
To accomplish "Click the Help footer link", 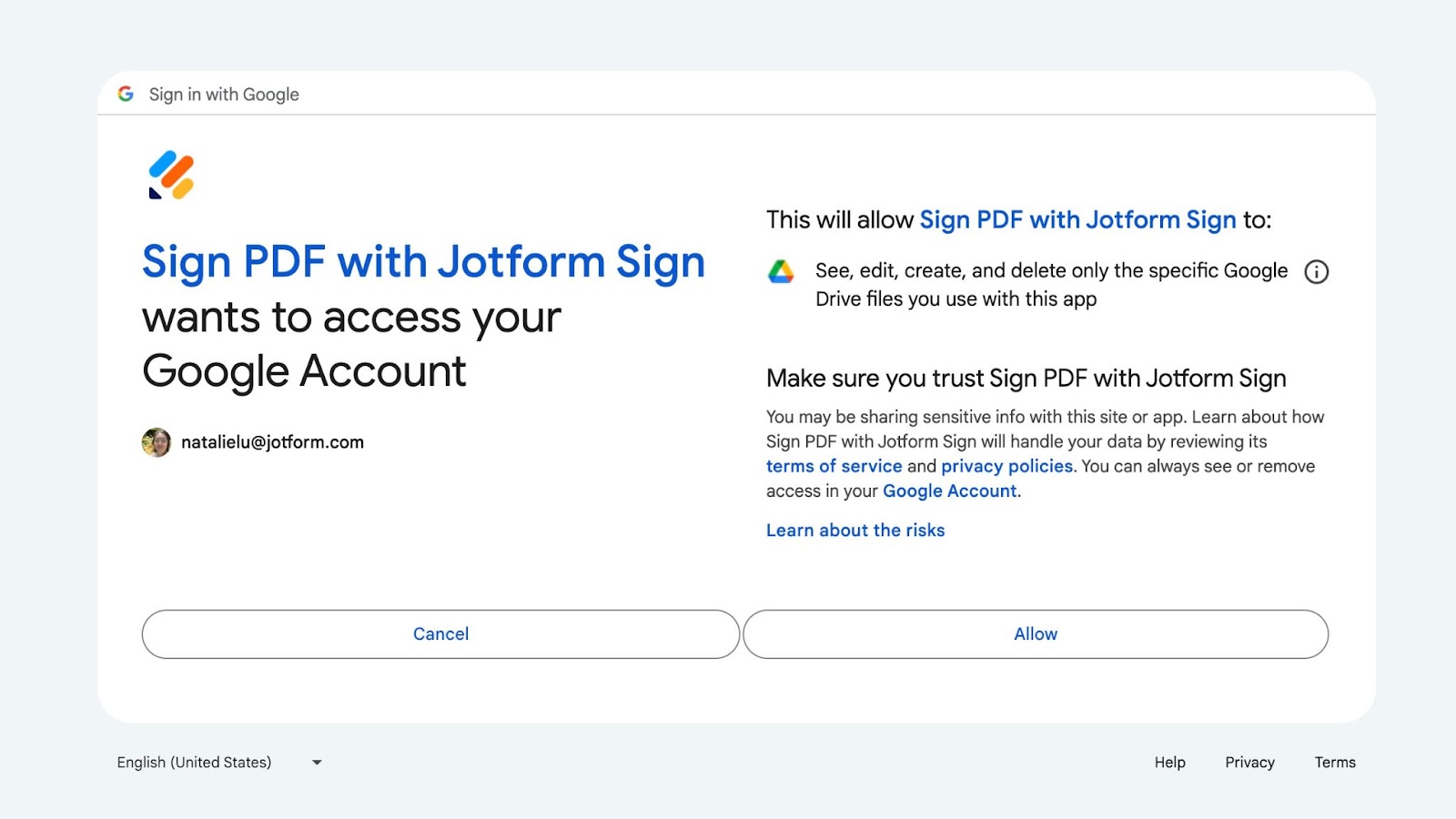I will [1169, 763].
